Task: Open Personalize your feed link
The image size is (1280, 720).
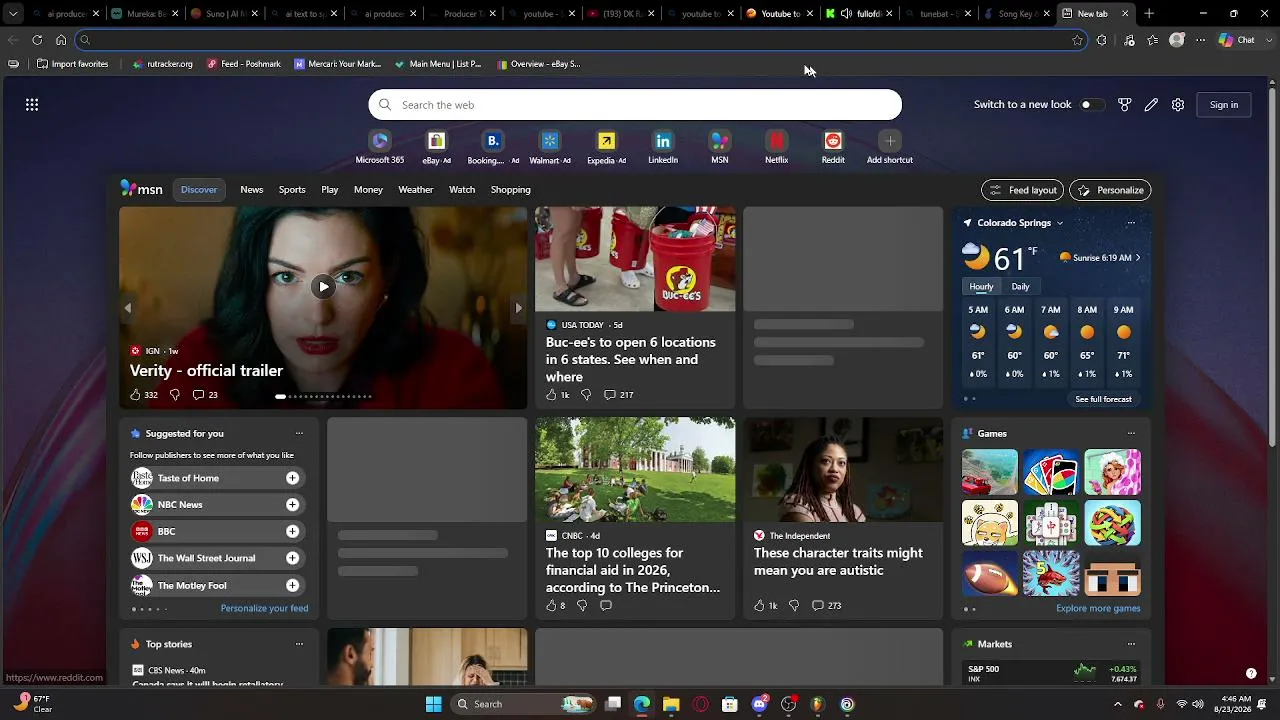Action: point(264,608)
